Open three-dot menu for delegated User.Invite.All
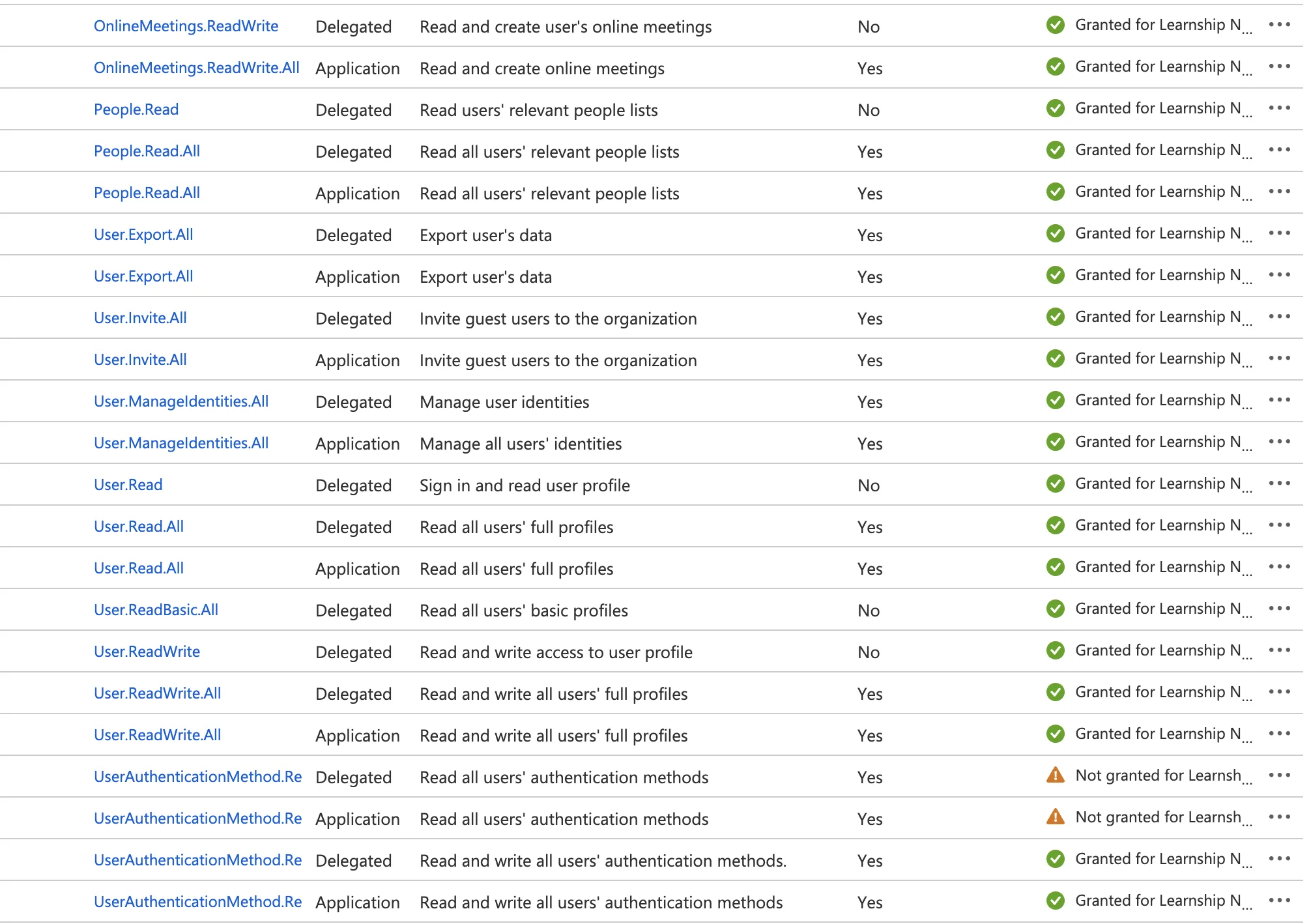1311x924 pixels. point(1279,317)
